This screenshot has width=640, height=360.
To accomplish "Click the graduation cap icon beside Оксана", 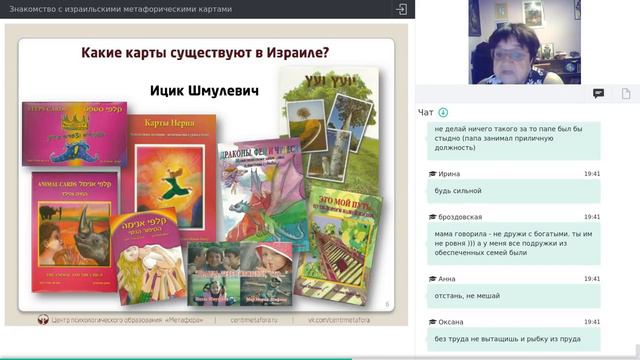I will [x=433, y=322].
